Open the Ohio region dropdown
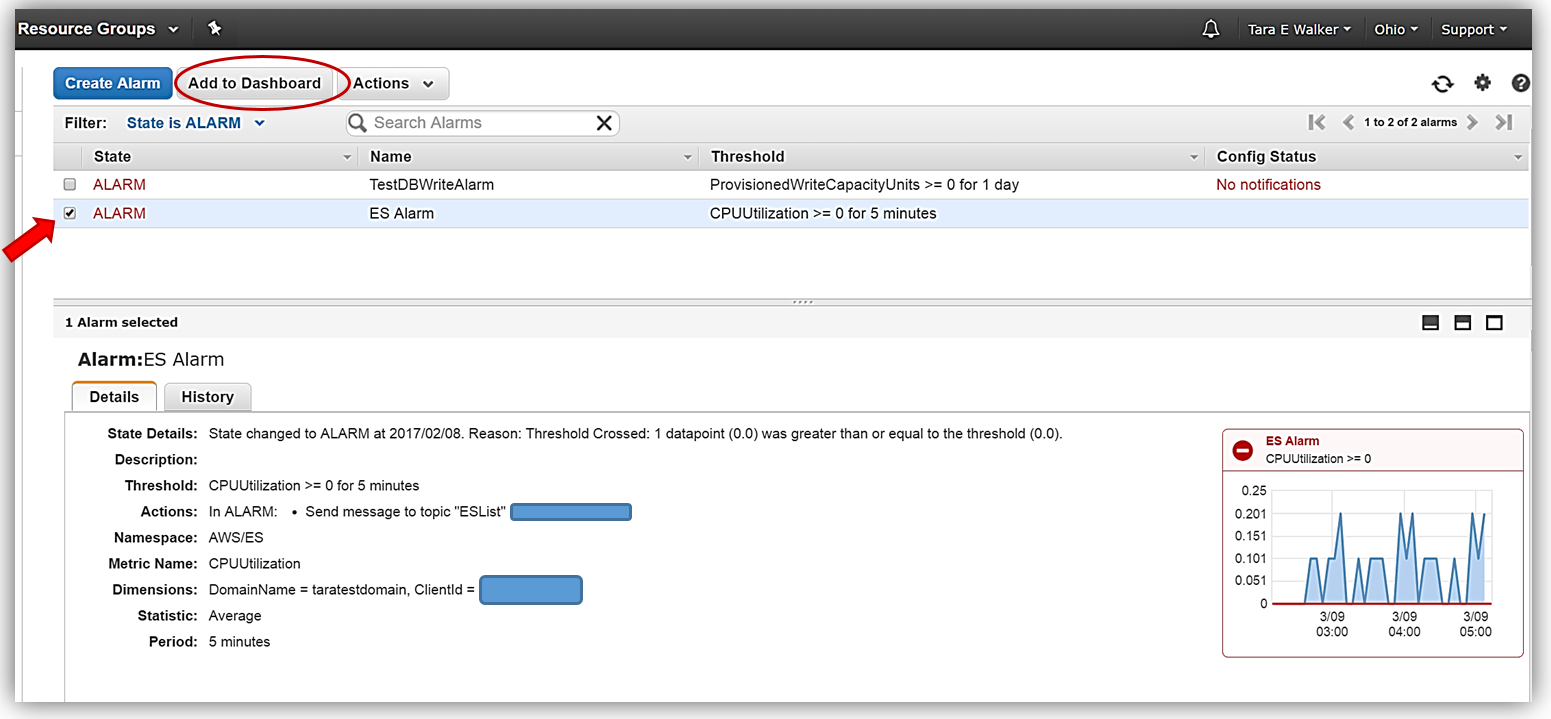 (1395, 29)
